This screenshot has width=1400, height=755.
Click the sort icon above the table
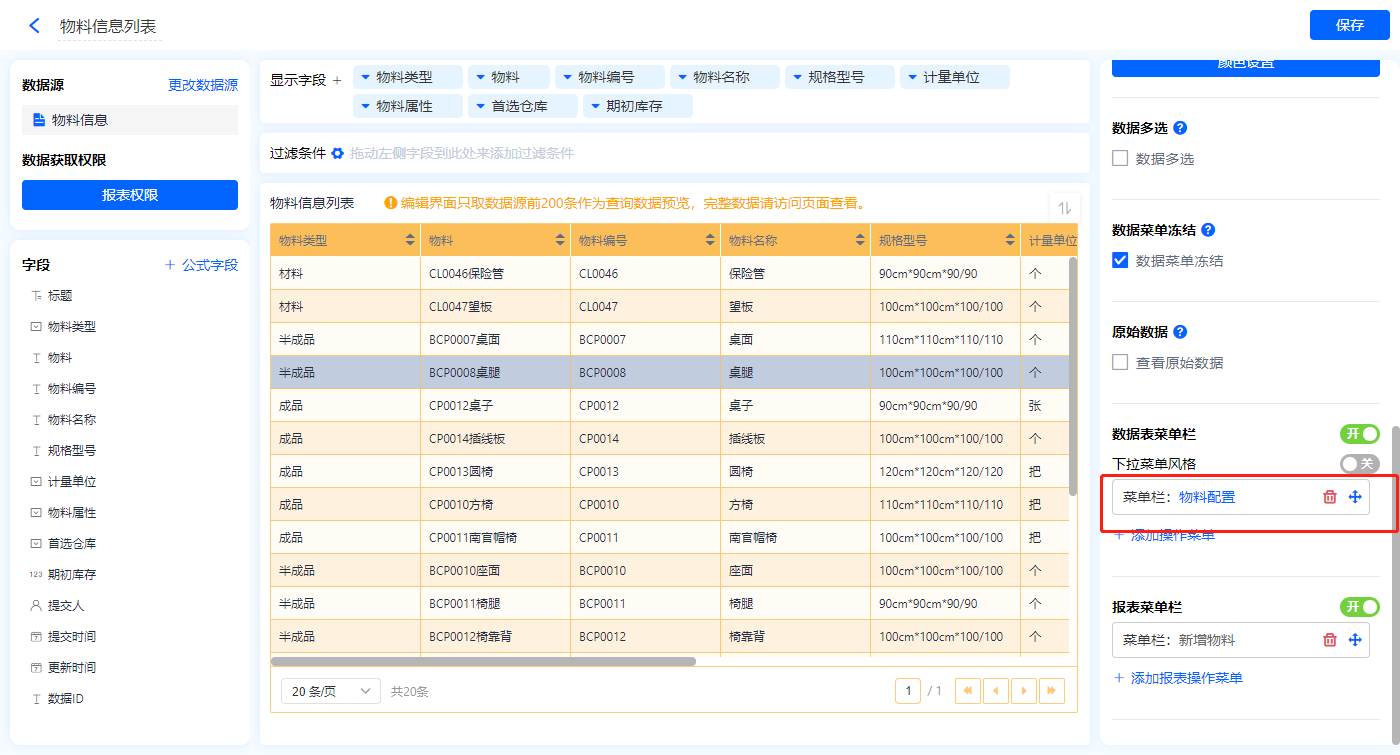(x=1064, y=208)
